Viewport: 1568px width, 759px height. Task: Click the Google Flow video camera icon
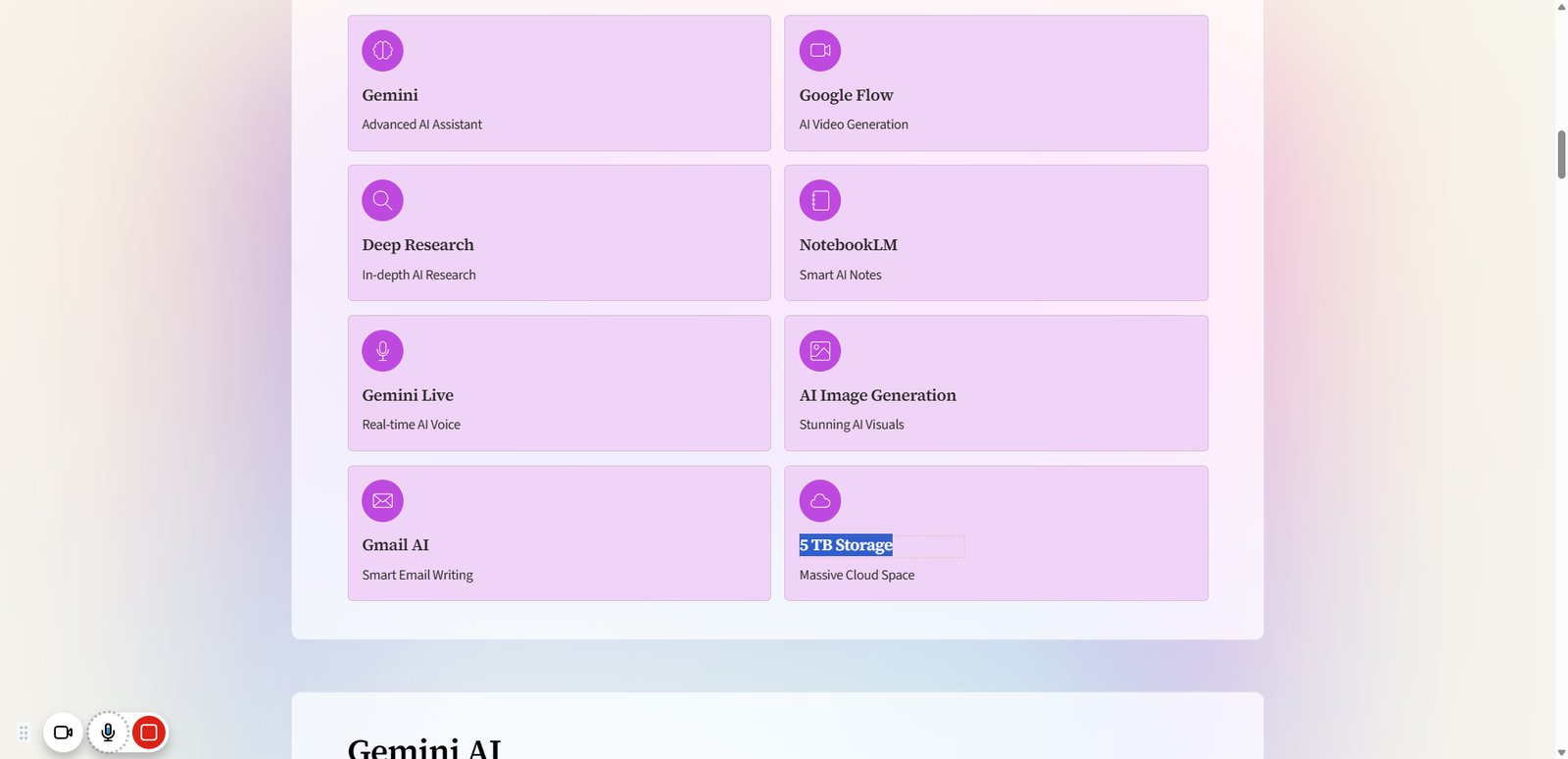point(820,51)
